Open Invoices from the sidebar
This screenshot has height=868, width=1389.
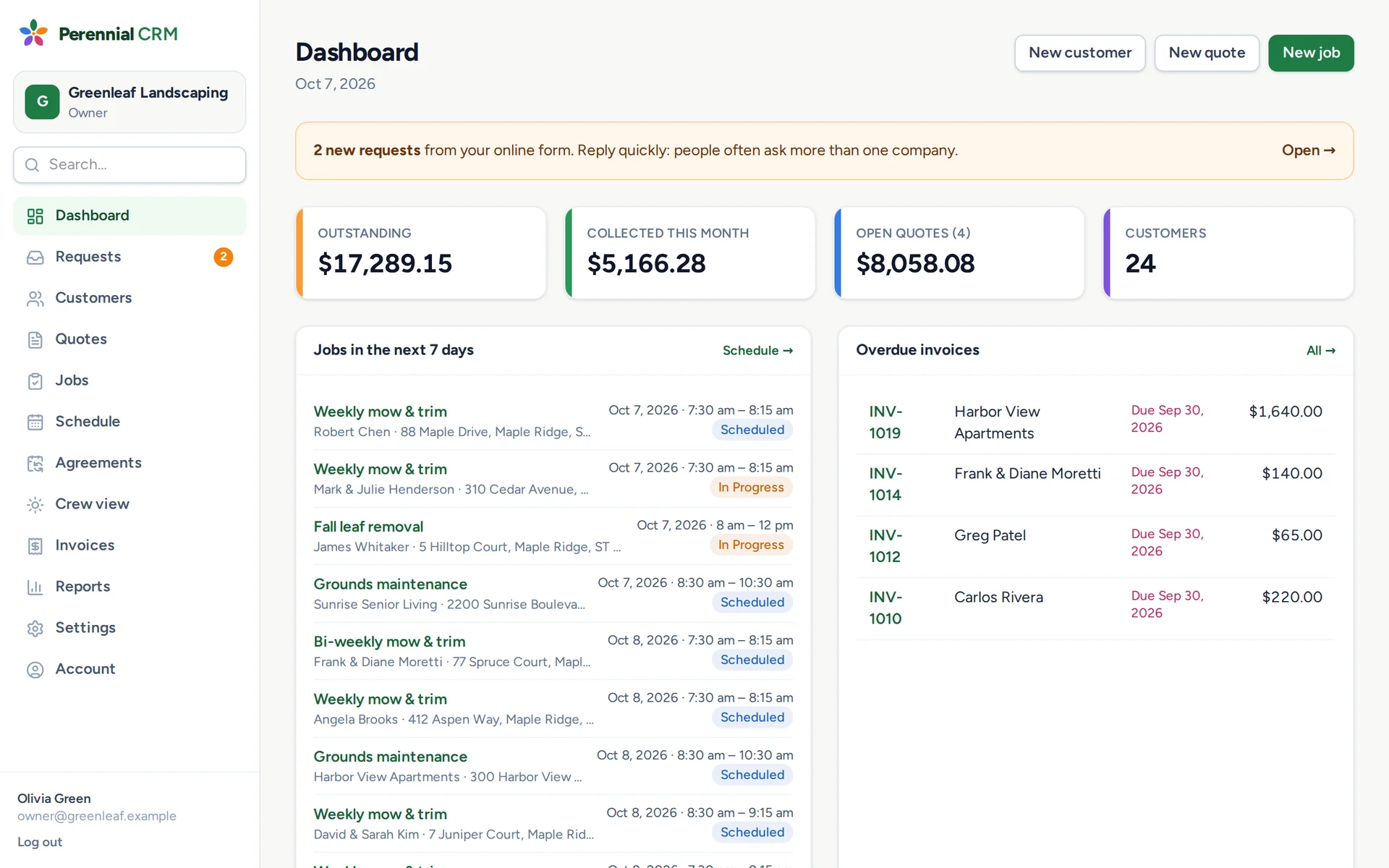coord(129,545)
